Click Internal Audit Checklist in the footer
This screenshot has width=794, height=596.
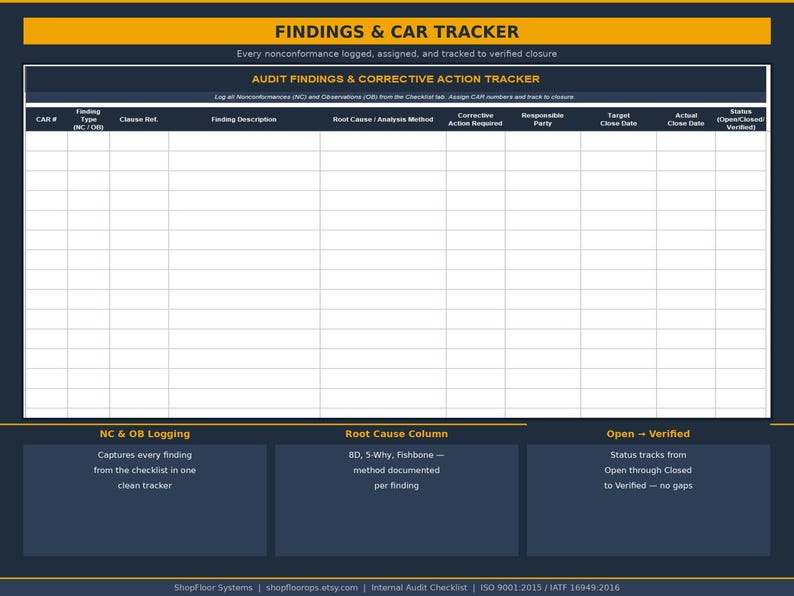point(419,587)
